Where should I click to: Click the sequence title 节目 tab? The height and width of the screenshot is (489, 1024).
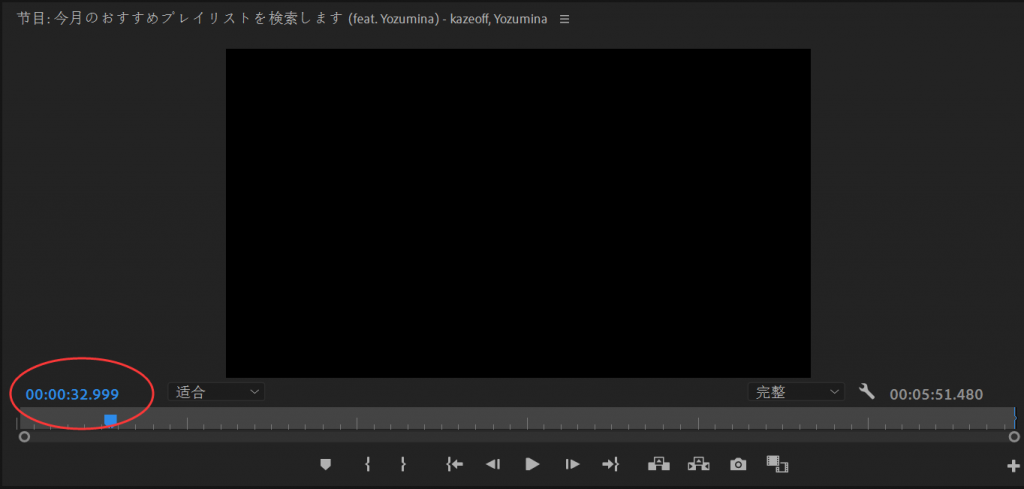click(x=281, y=20)
